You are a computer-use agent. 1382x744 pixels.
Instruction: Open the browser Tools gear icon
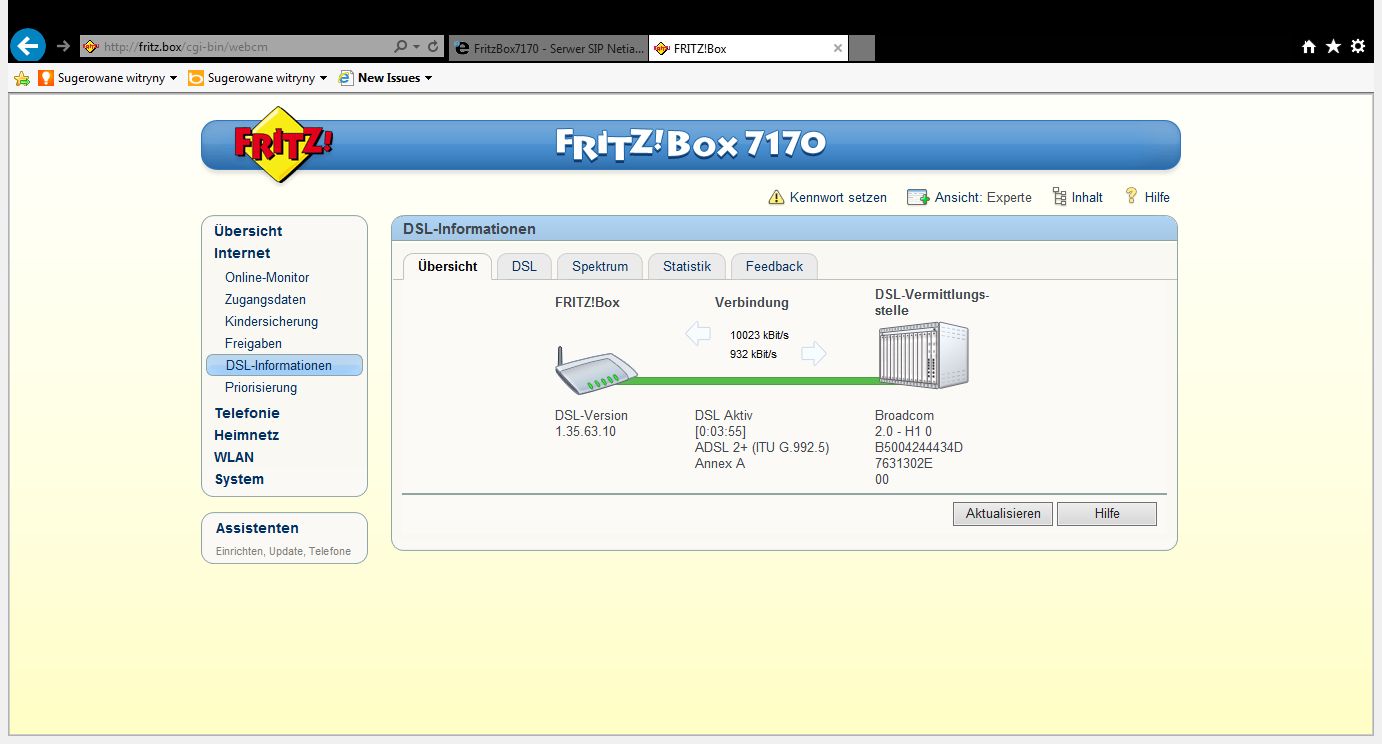(1358, 46)
